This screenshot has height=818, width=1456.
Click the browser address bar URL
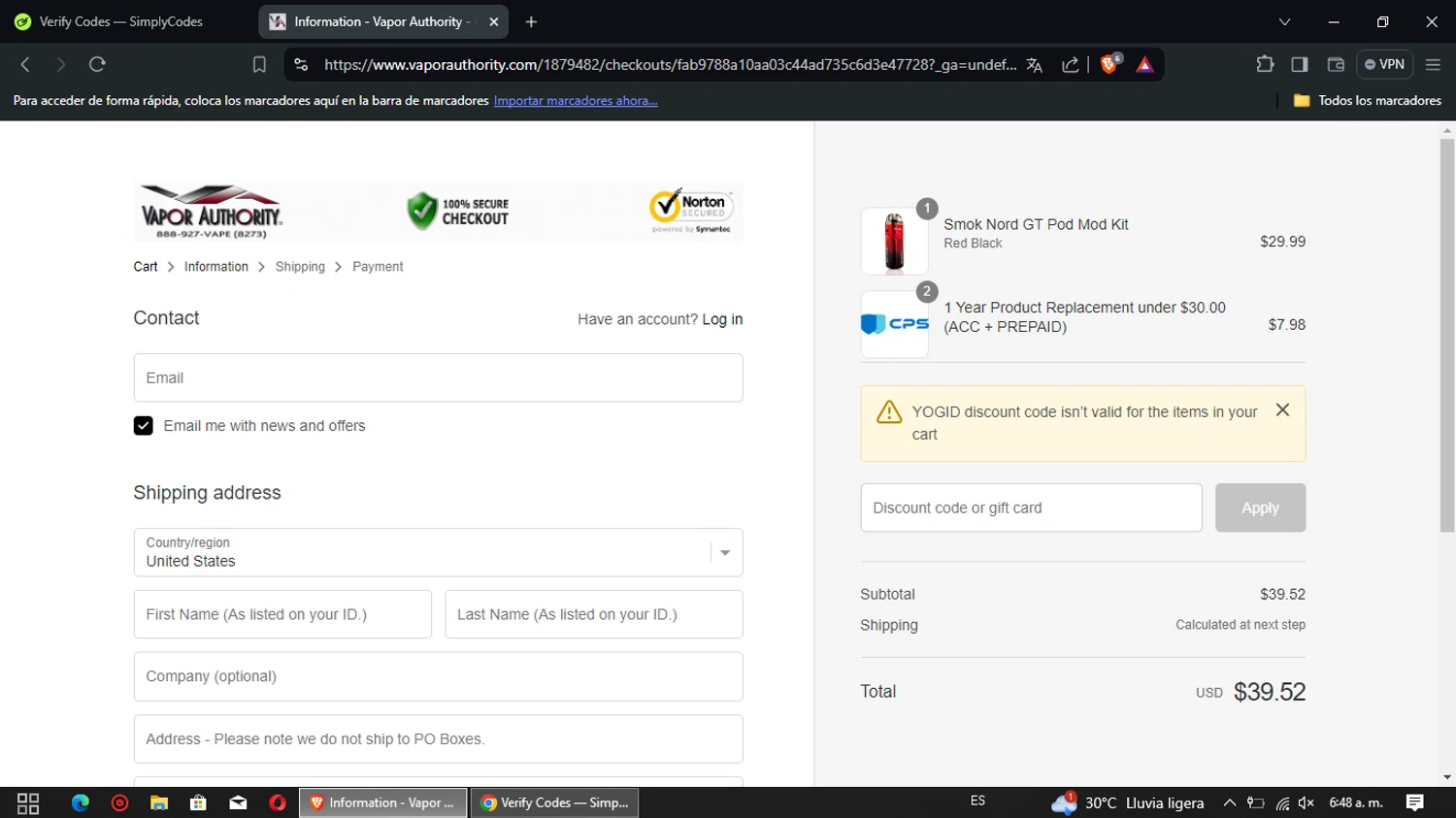[670, 65]
